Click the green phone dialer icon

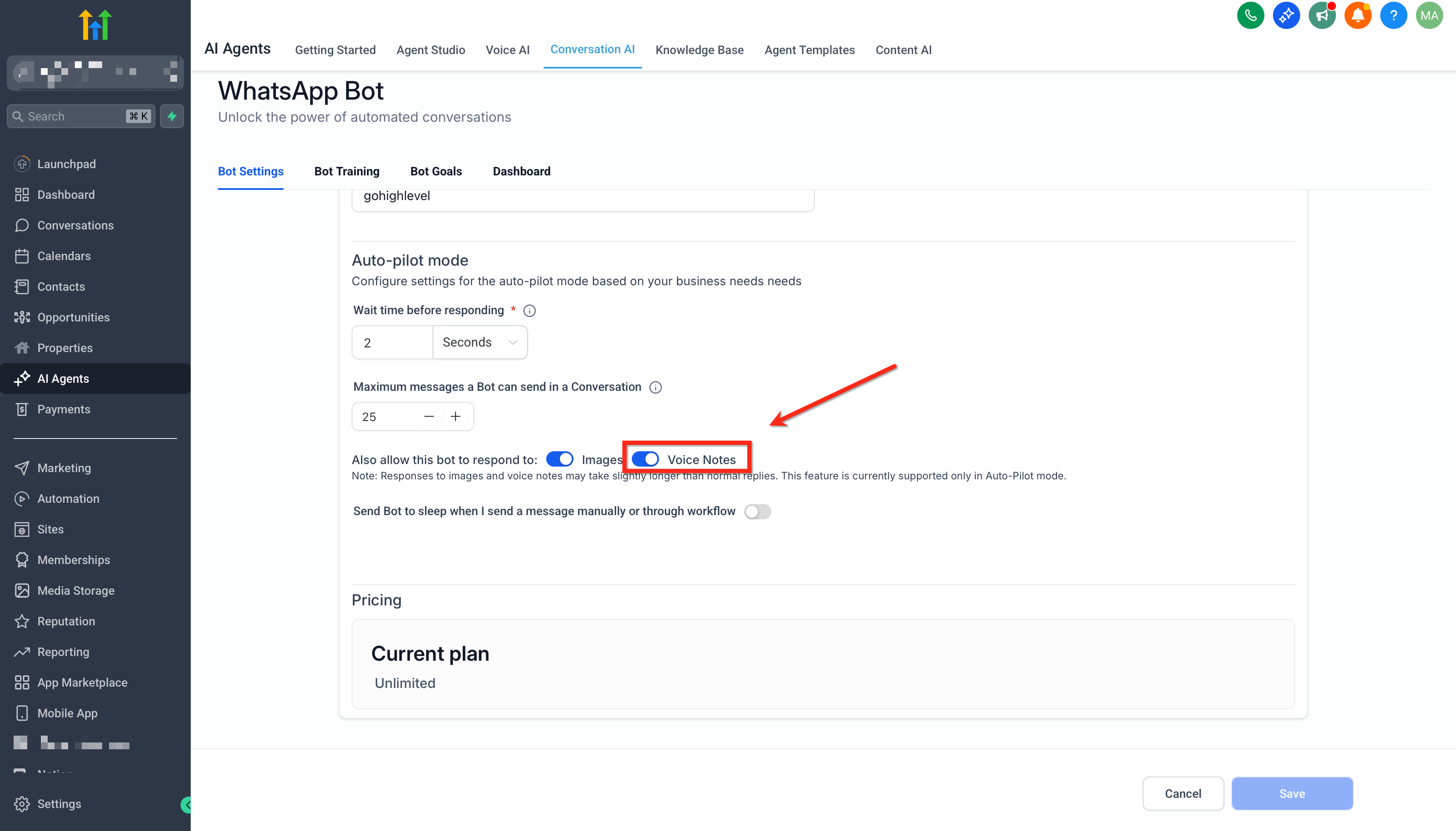(x=1250, y=15)
